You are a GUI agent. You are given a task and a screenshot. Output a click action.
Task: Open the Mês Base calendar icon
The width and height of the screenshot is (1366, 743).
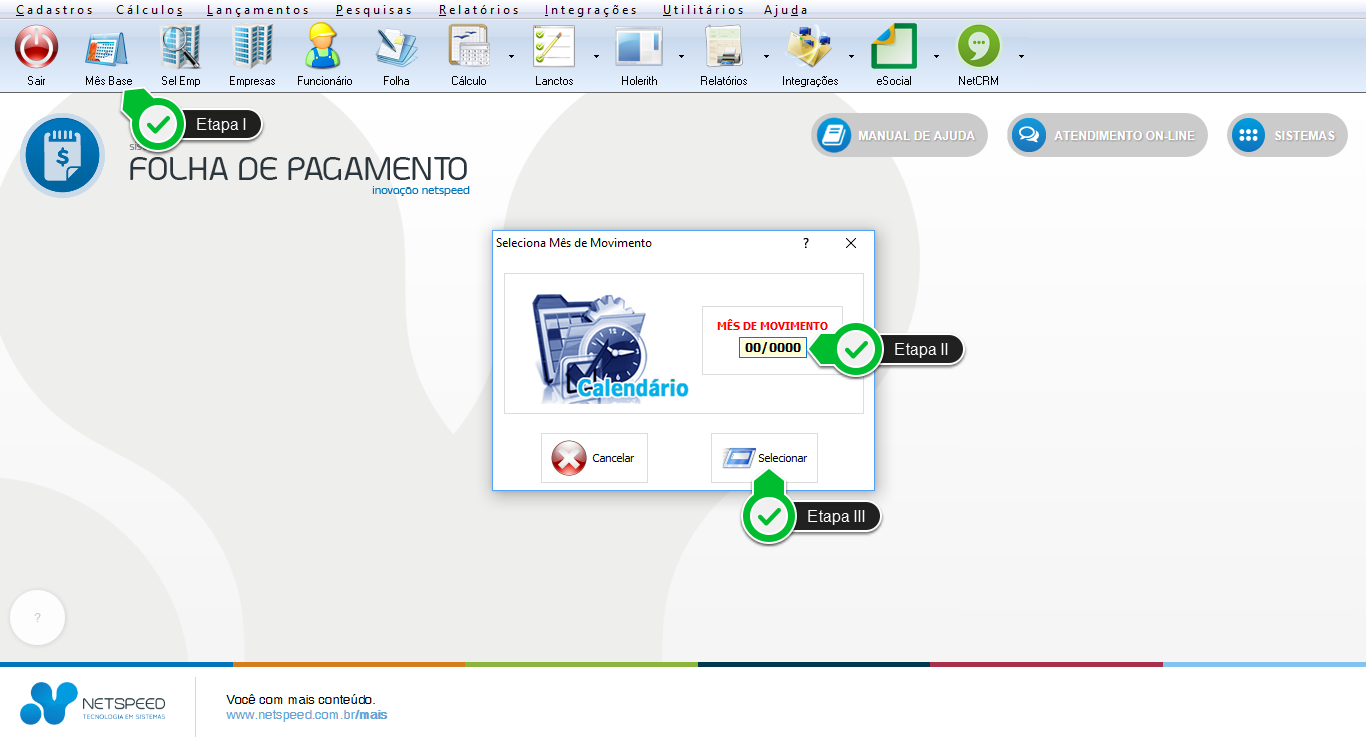tap(107, 47)
